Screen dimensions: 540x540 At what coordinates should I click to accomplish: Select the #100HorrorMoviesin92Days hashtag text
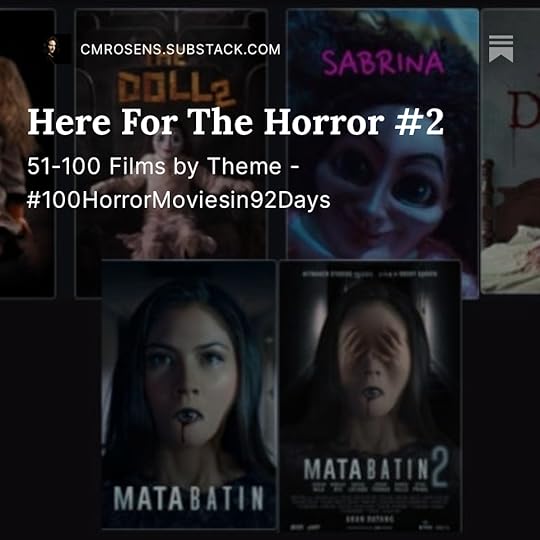[x=178, y=200]
